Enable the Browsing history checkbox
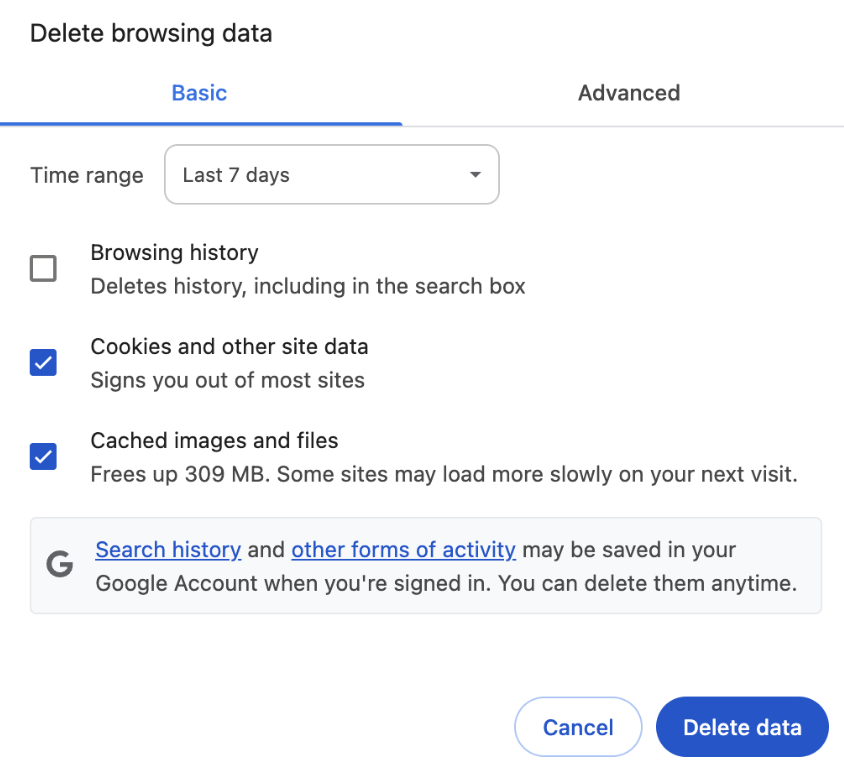Image resolution: width=844 pixels, height=770 pixels. pyautogui.click(x=43, y=269)
